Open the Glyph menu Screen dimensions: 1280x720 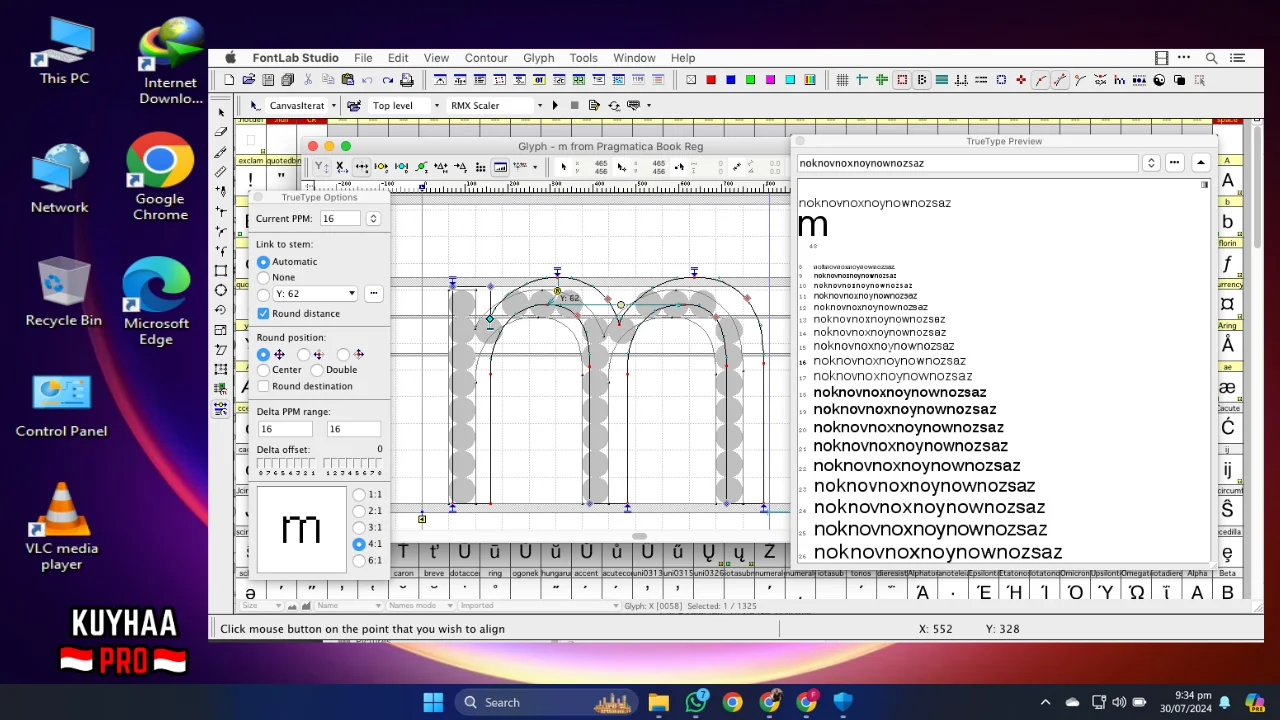538,58
